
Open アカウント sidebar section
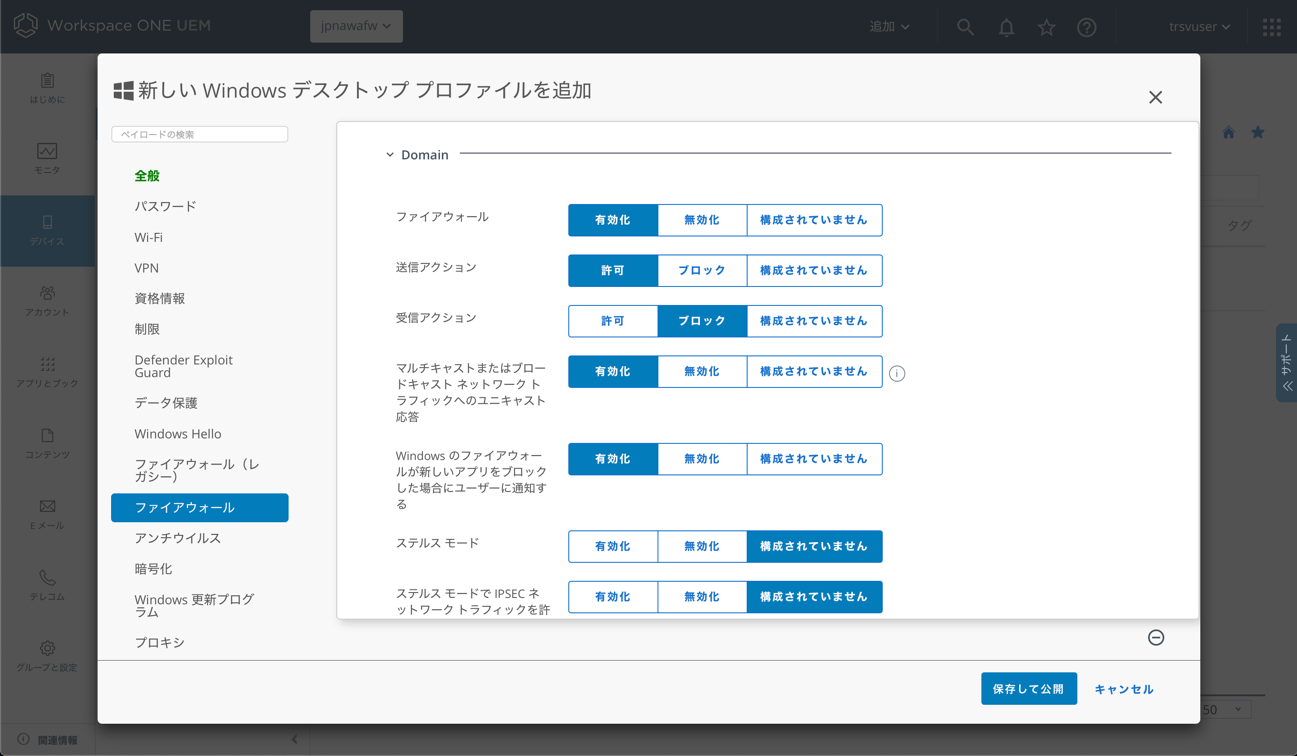(x=47, y=301)
